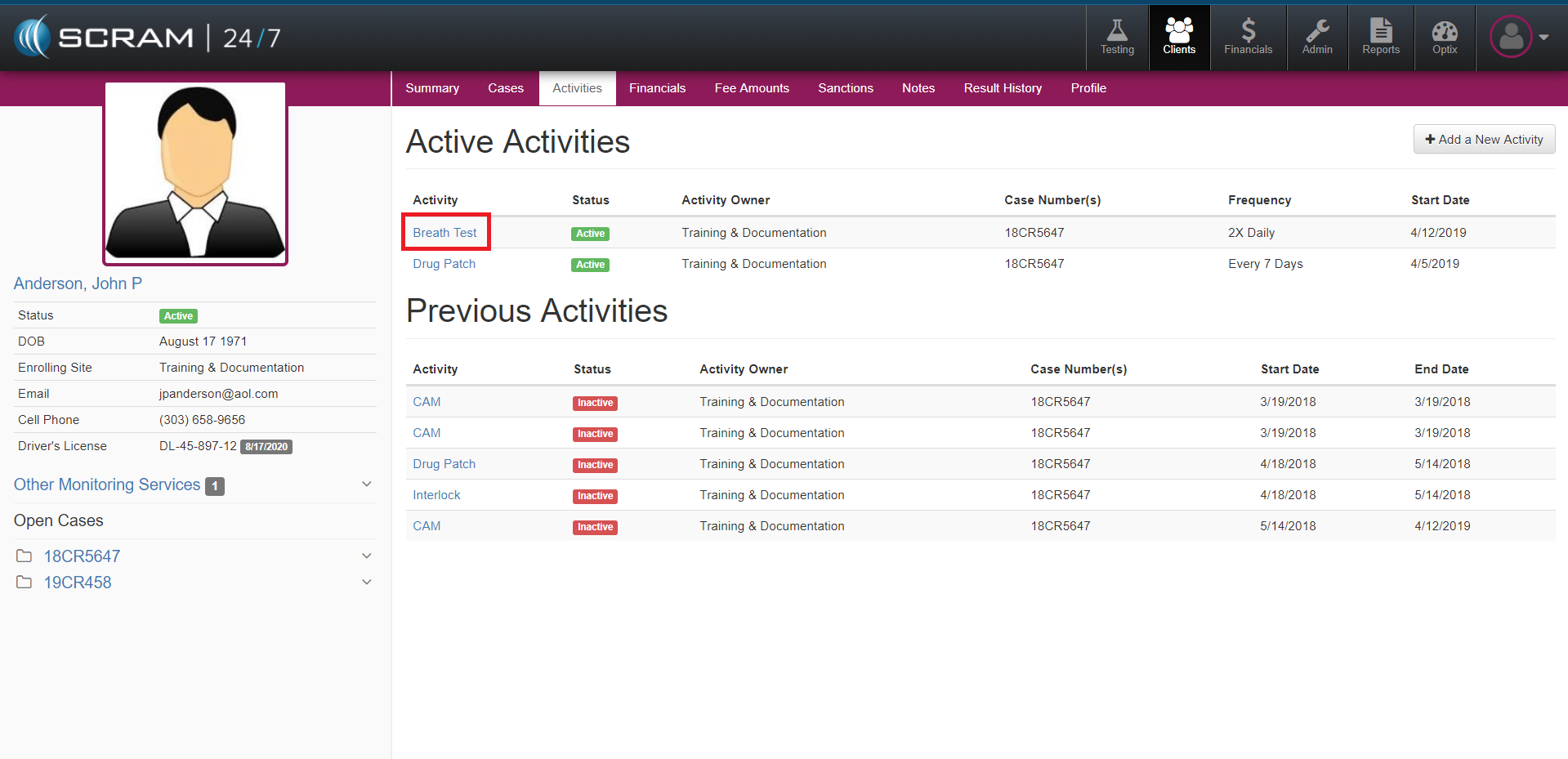
Task: Open the Interlock previous activity link
Action: tap(436, 495)
